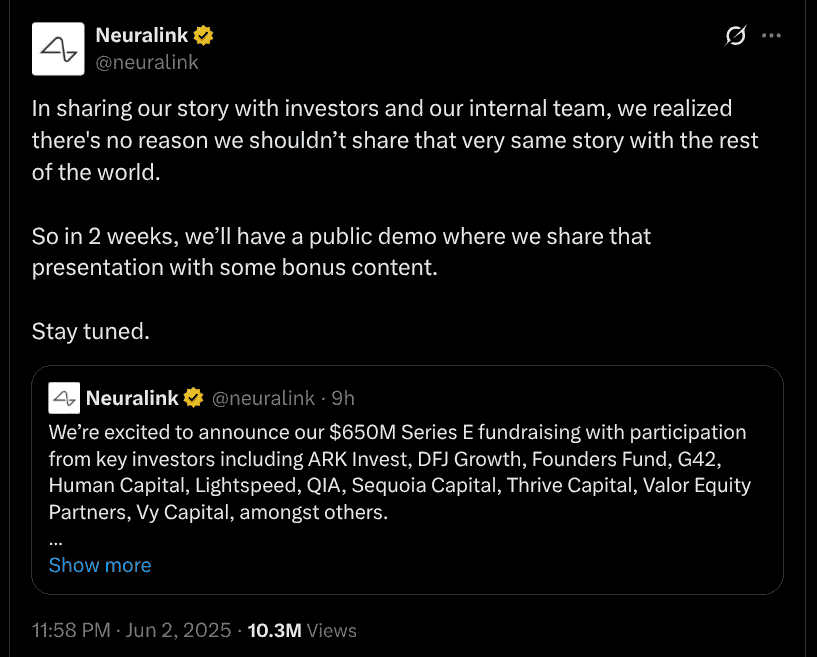Click the 10.3M view count number
The height and width of the screenshot is (657, 817).
click(x=273, y=631)
